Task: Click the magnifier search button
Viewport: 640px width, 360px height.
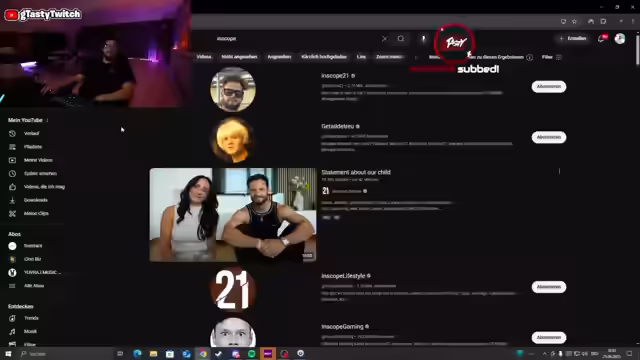Action: pos(401,38)
